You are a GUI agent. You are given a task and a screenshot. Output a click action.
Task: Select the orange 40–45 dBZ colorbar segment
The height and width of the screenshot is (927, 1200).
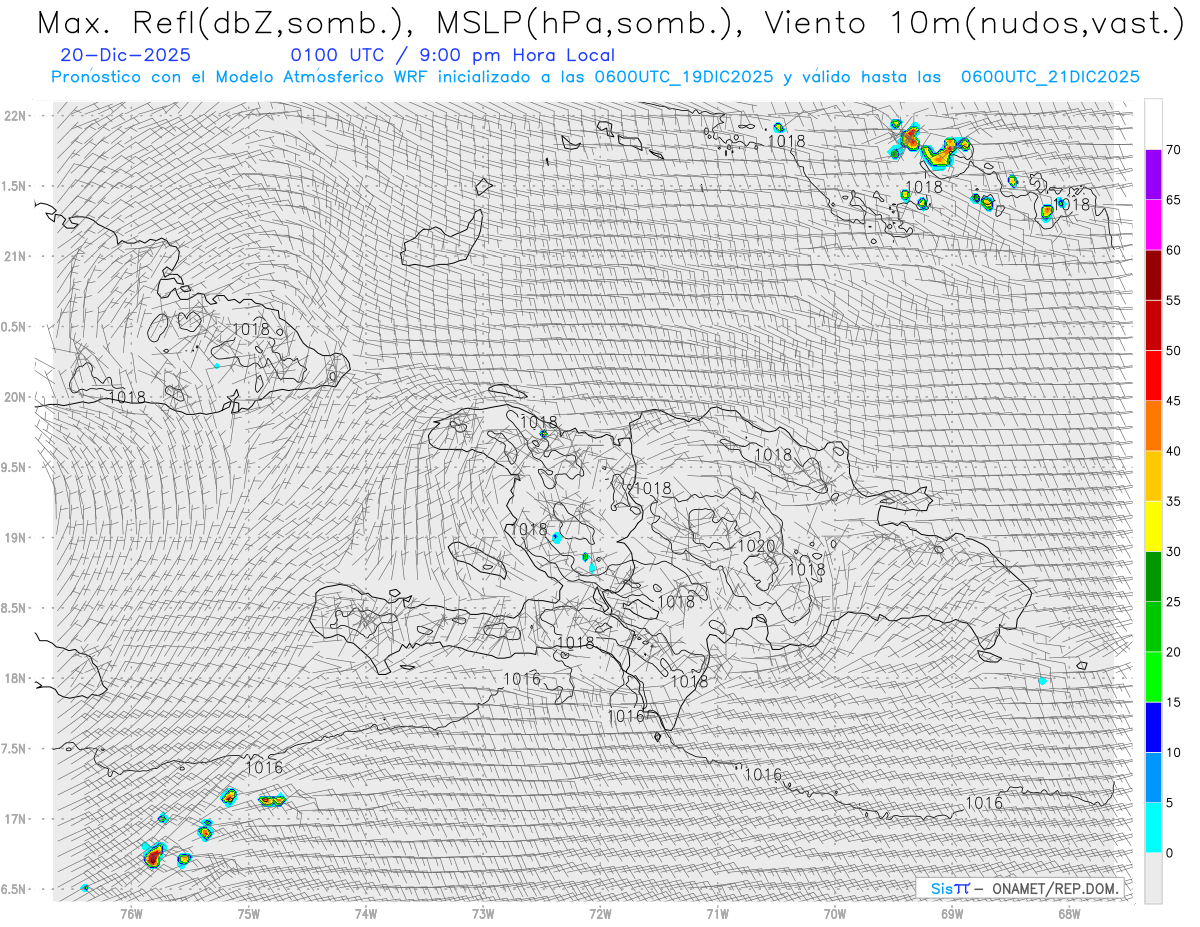click(x=1153, y=426)
